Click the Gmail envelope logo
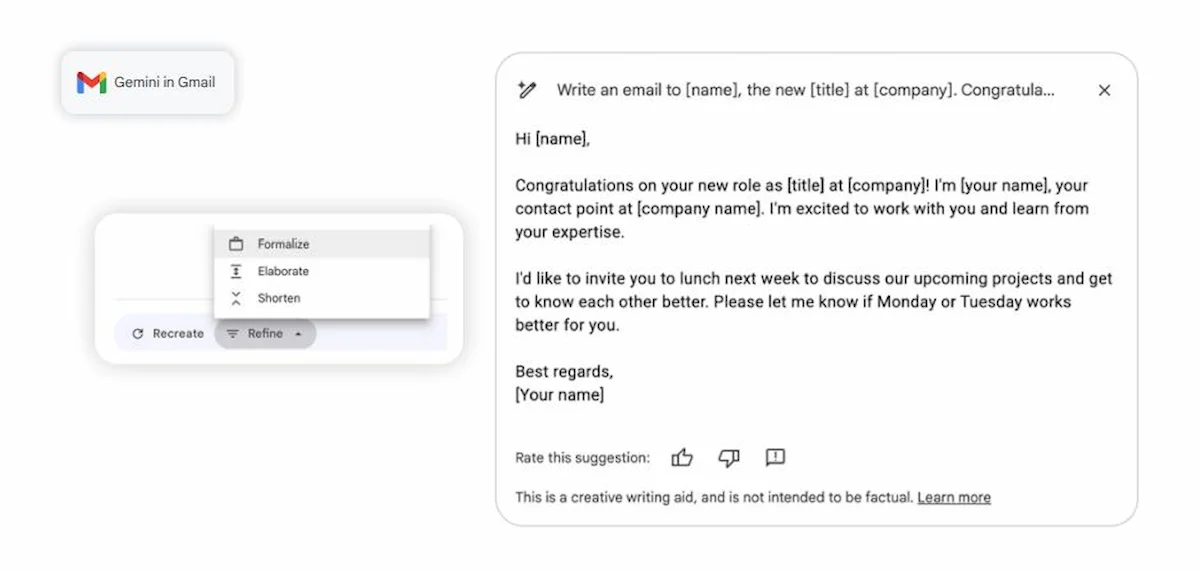 (x=92, y=82)
